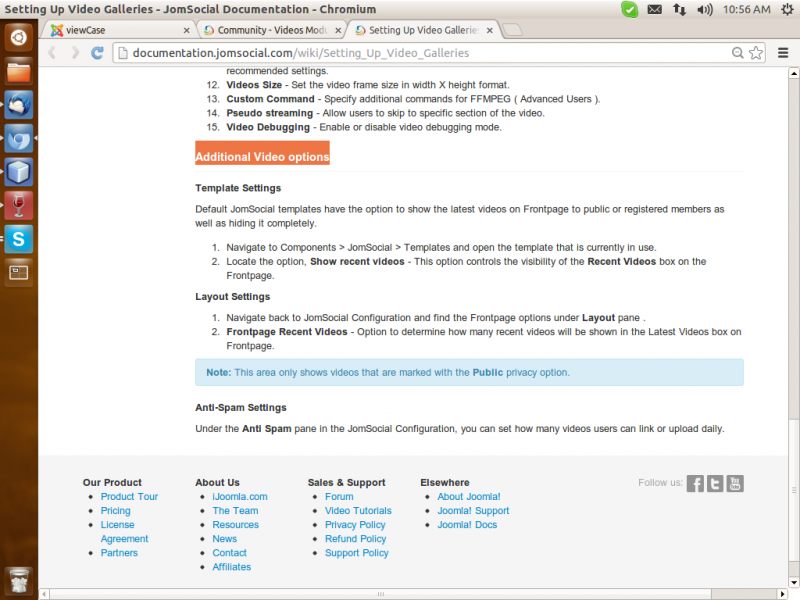Open the system settings gear menu
The width and height of the screenshot is (800, 600).
click(x=788, y=9)
